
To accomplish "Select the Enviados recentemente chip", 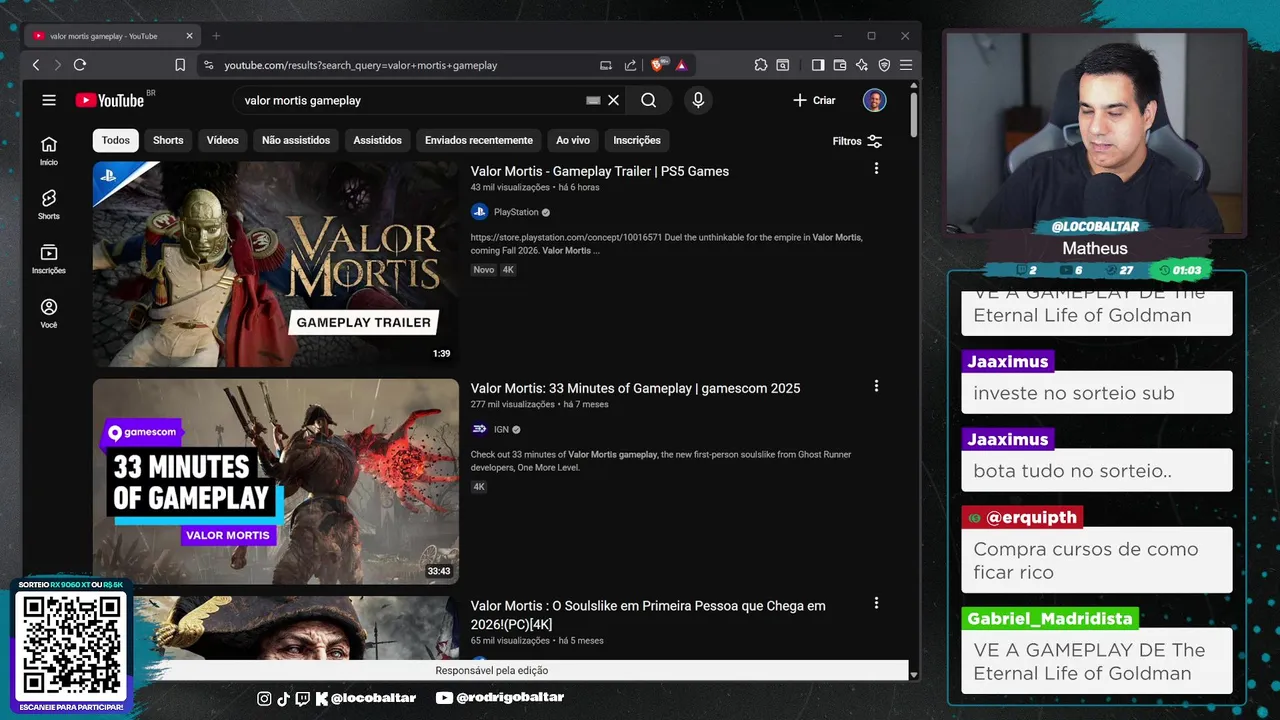I will point(479,140).
